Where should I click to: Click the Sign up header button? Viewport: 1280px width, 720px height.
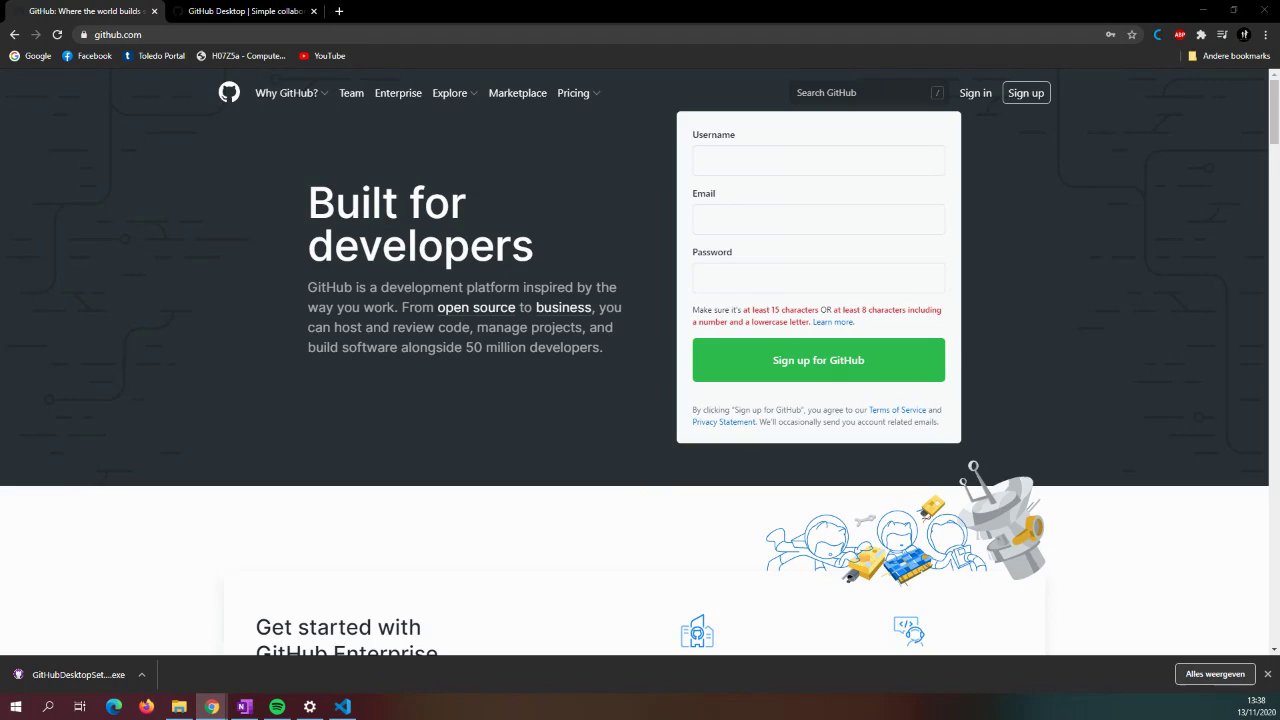(1026, 93)
